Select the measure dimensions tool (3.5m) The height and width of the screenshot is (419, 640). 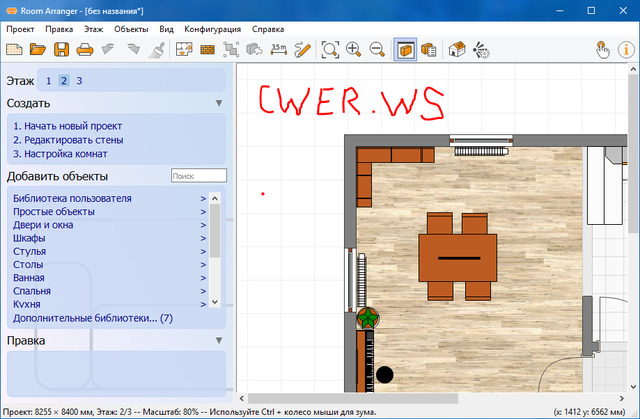pos(279,49)
